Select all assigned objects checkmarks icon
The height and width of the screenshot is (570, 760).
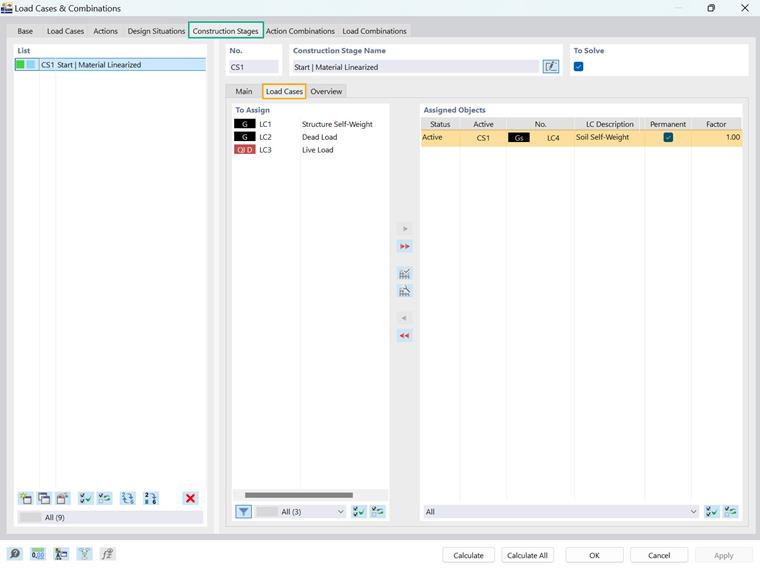712,511
